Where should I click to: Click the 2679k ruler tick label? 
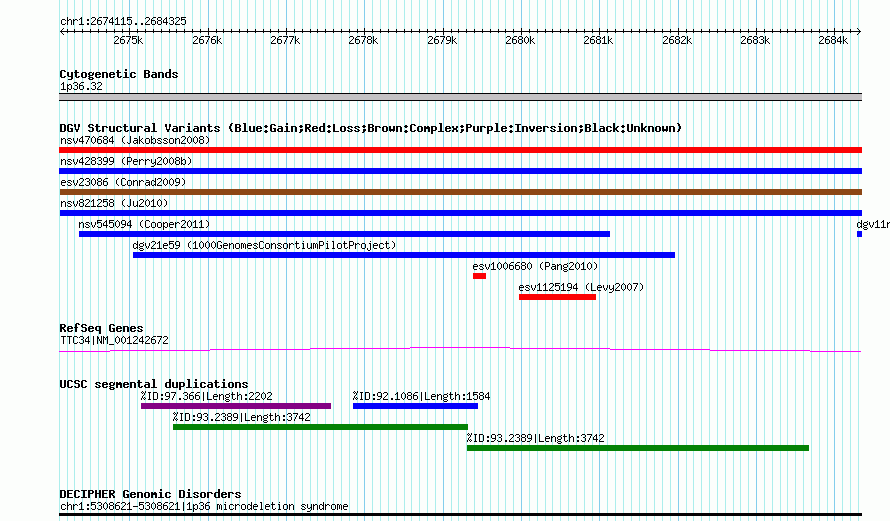[442, 40]
